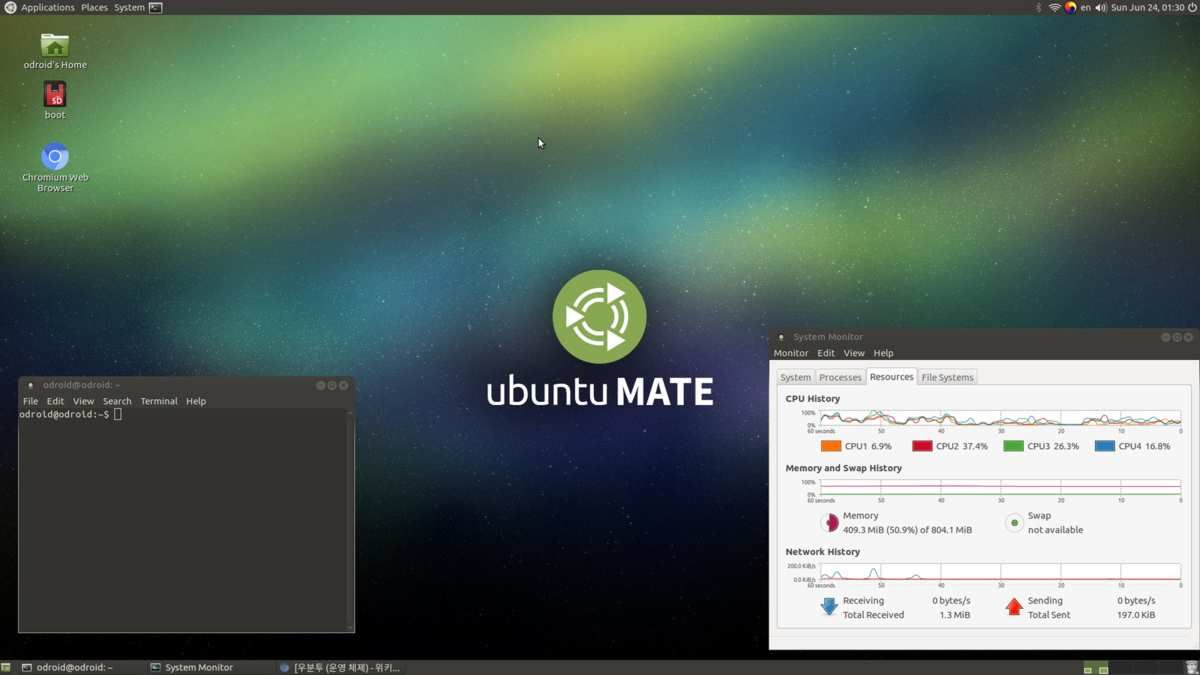Switch to the System Monitor taskbar button
The width and height of the screenshot is (1200, 675).
pos(209,667)
